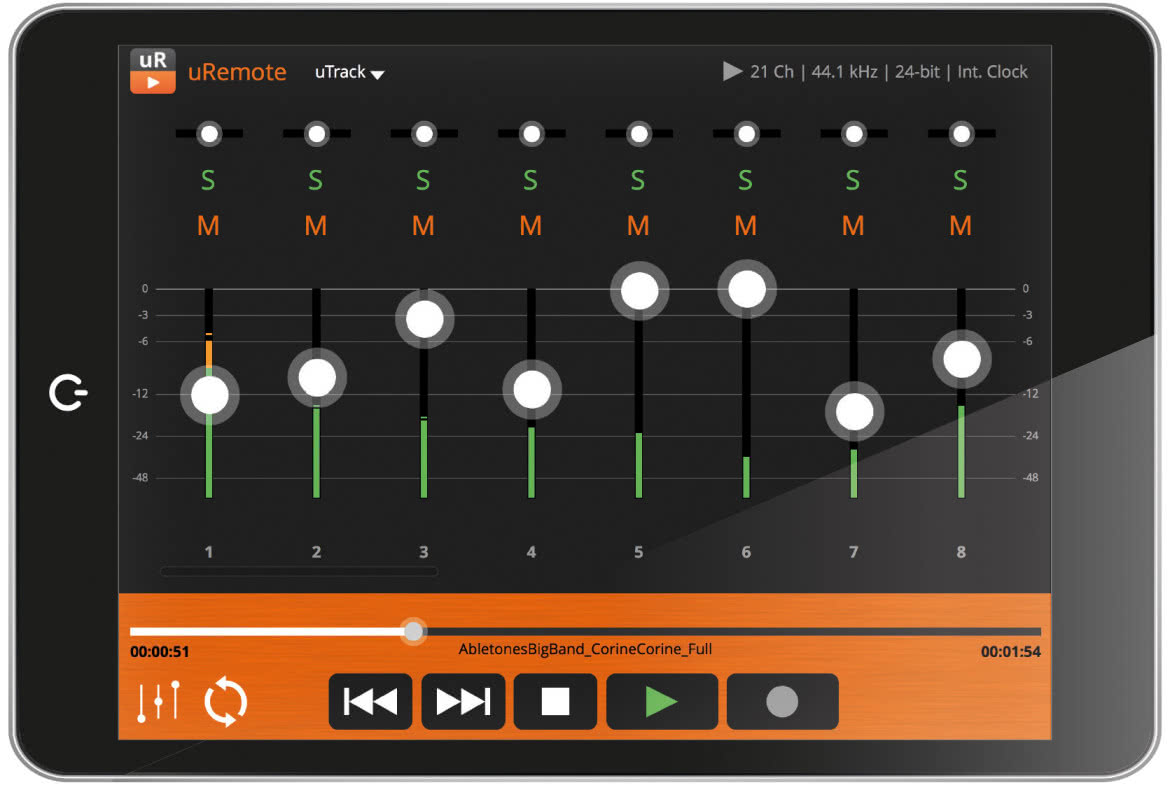Click channel 1 fader handle
This screenshot has width=1170, height=785.
[210, 395]
